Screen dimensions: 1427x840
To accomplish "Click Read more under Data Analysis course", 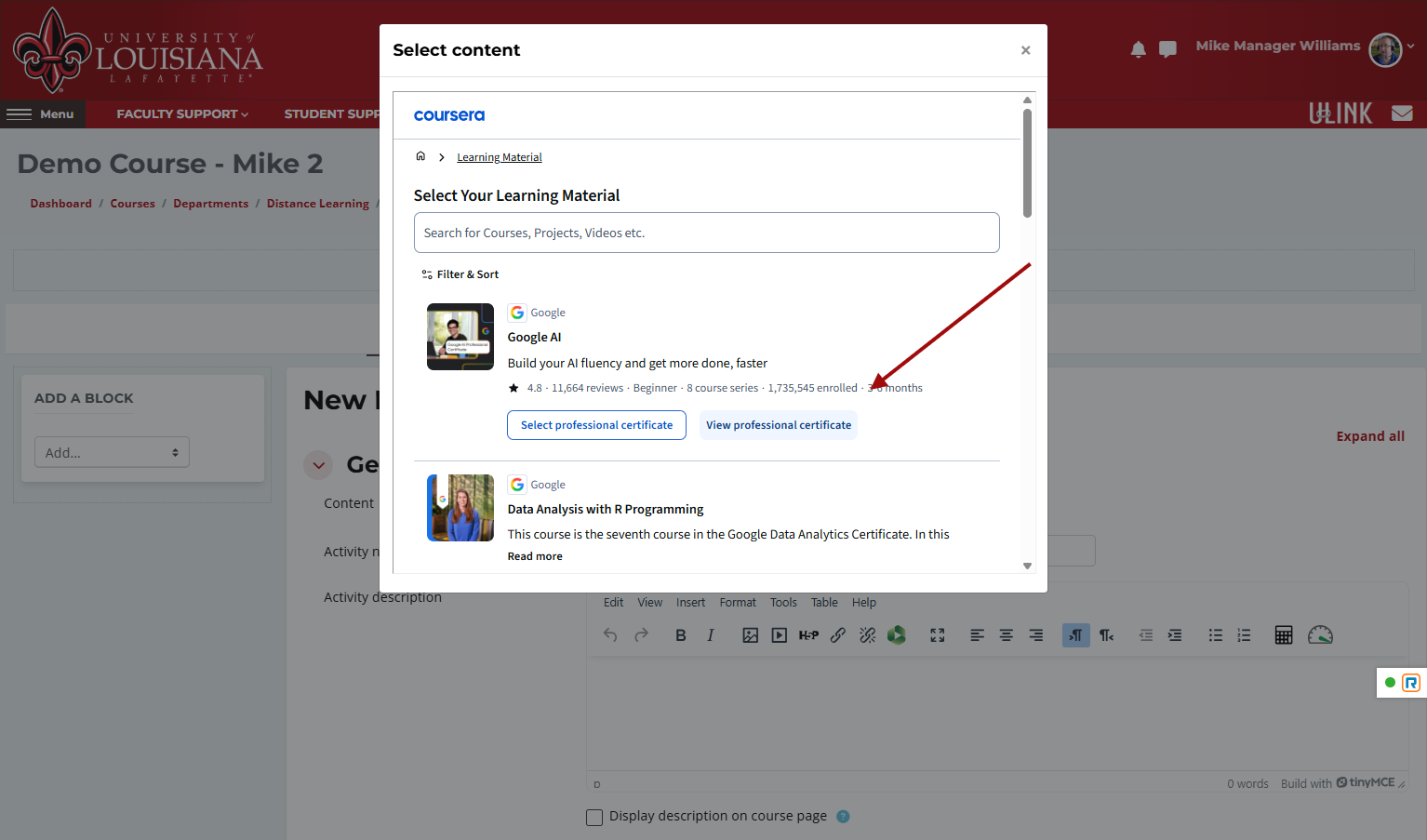I will point(535,556).
